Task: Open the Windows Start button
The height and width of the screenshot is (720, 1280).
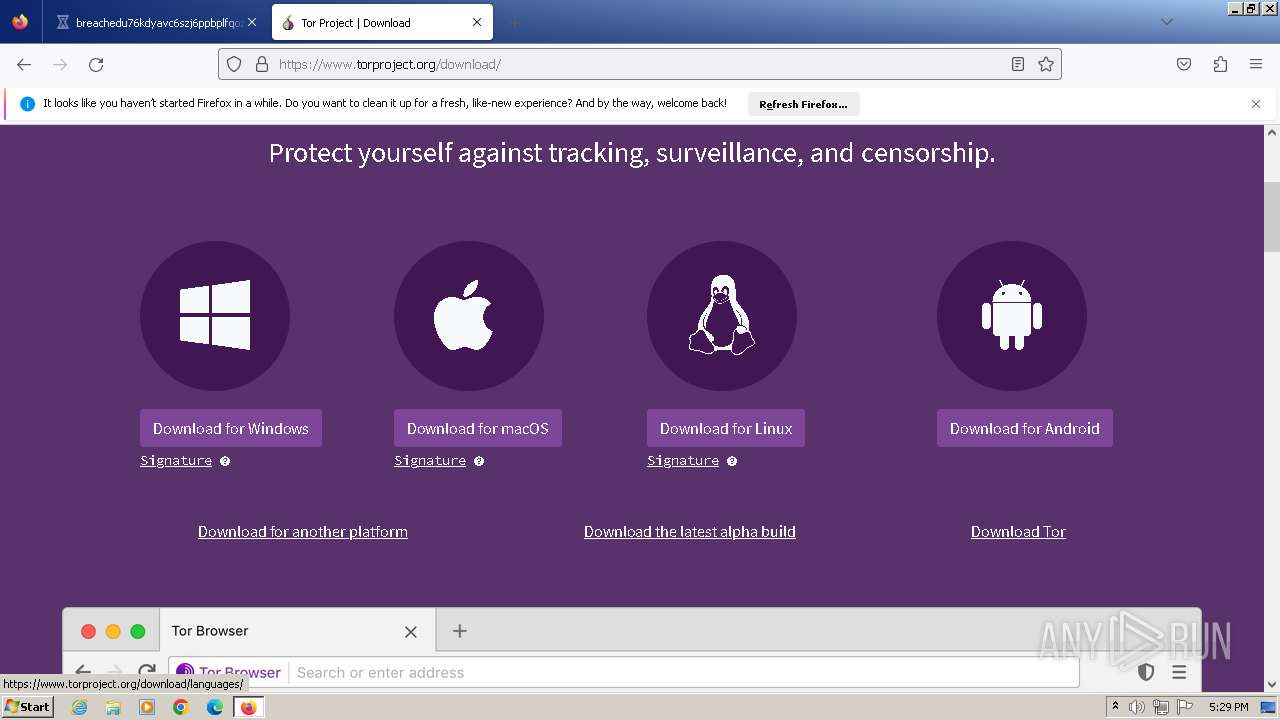Action: 27,707
